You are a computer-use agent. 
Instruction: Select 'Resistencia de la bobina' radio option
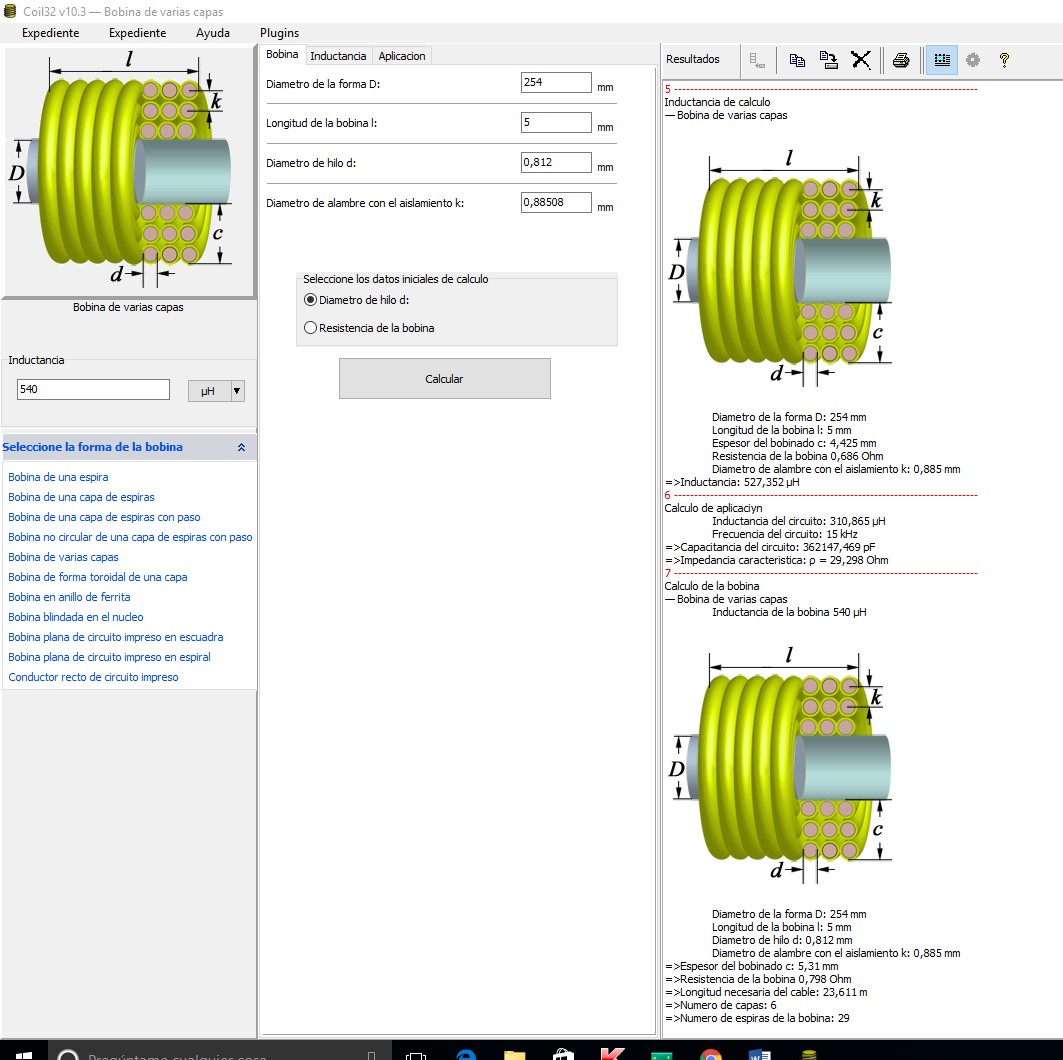click(311, 328)
